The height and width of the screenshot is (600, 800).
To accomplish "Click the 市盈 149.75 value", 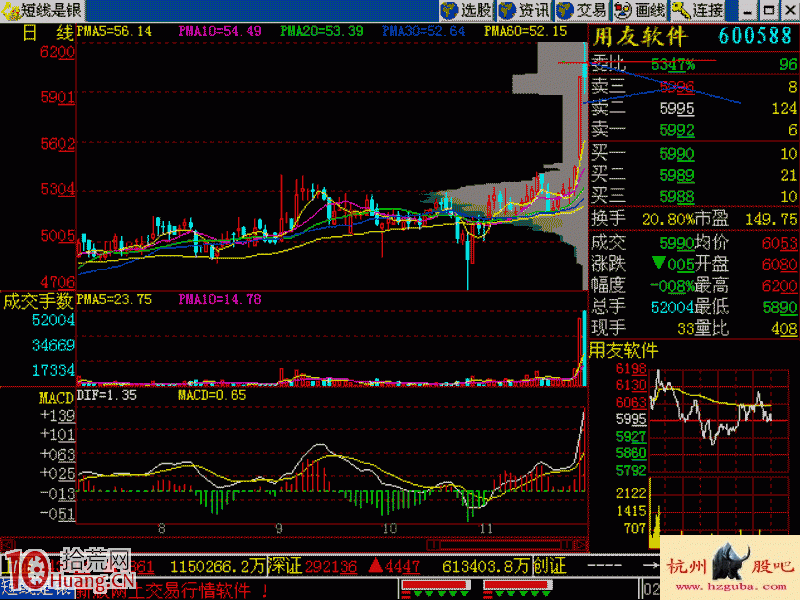I will [771, 219].
